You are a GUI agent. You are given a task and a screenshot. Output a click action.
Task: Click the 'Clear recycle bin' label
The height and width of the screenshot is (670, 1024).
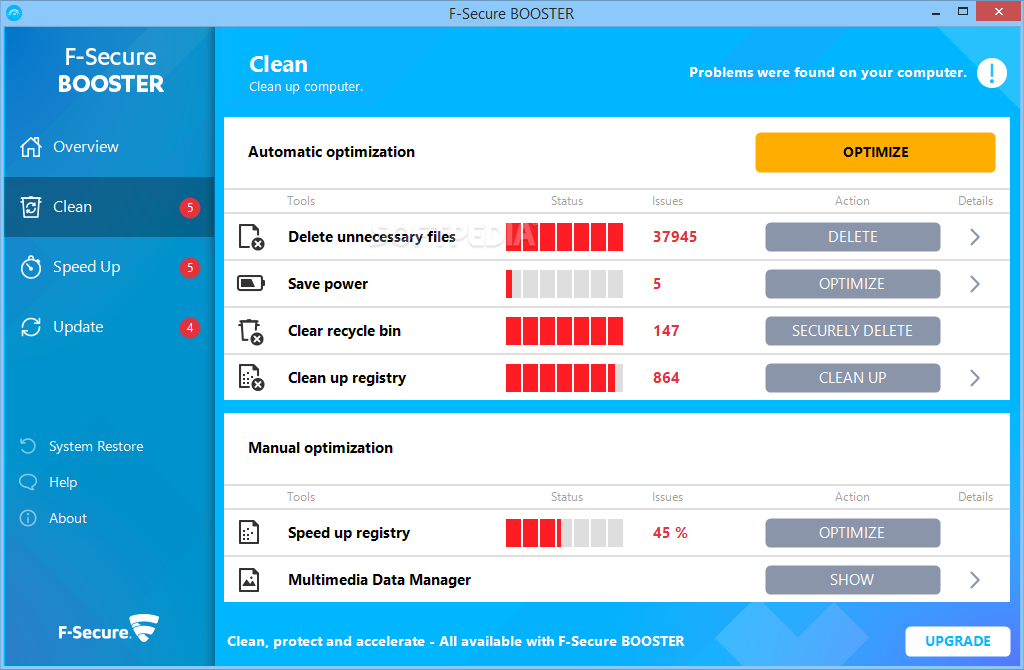click(344, 331)
